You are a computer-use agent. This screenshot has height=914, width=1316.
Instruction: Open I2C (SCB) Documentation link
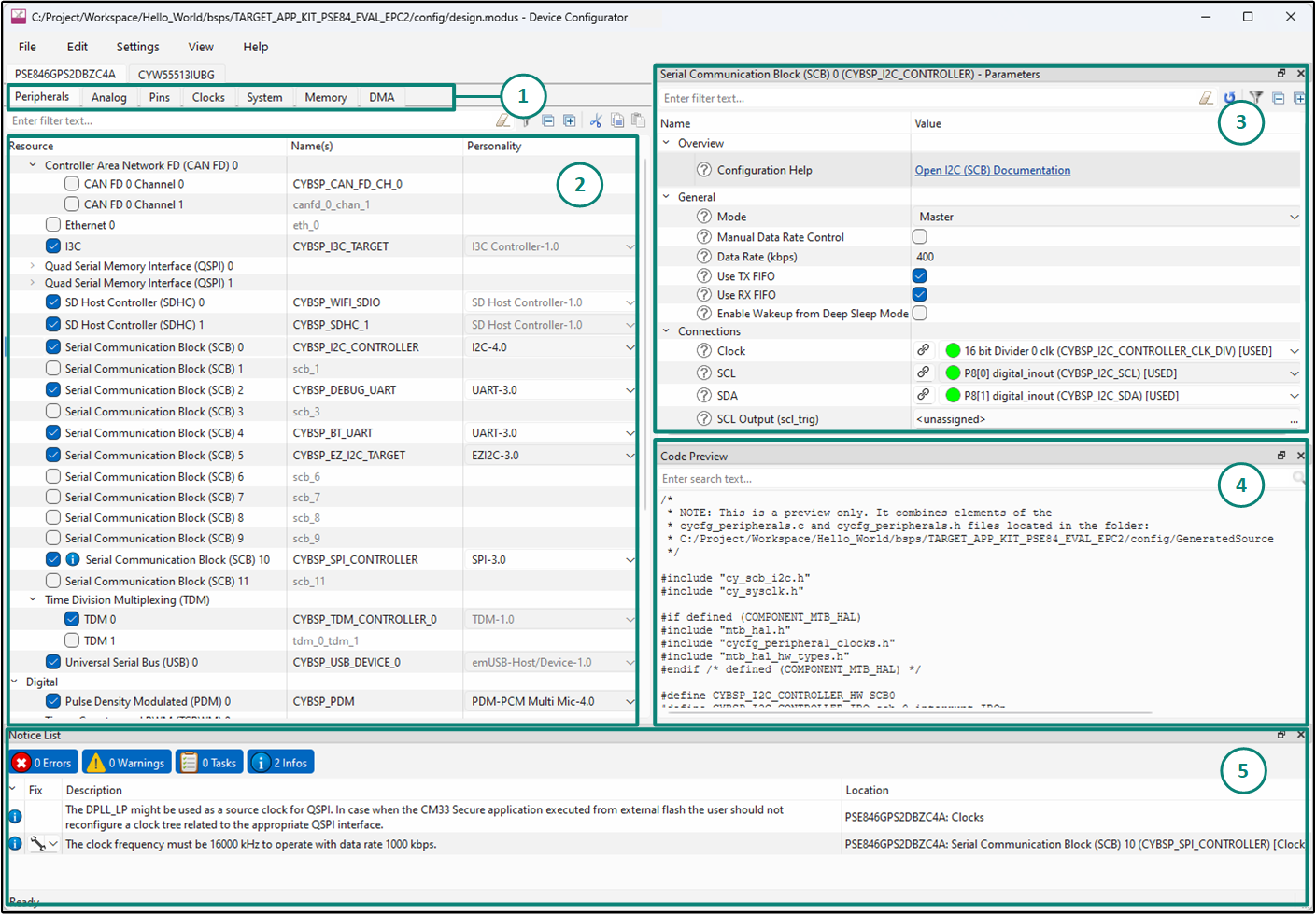click(992, 170)
